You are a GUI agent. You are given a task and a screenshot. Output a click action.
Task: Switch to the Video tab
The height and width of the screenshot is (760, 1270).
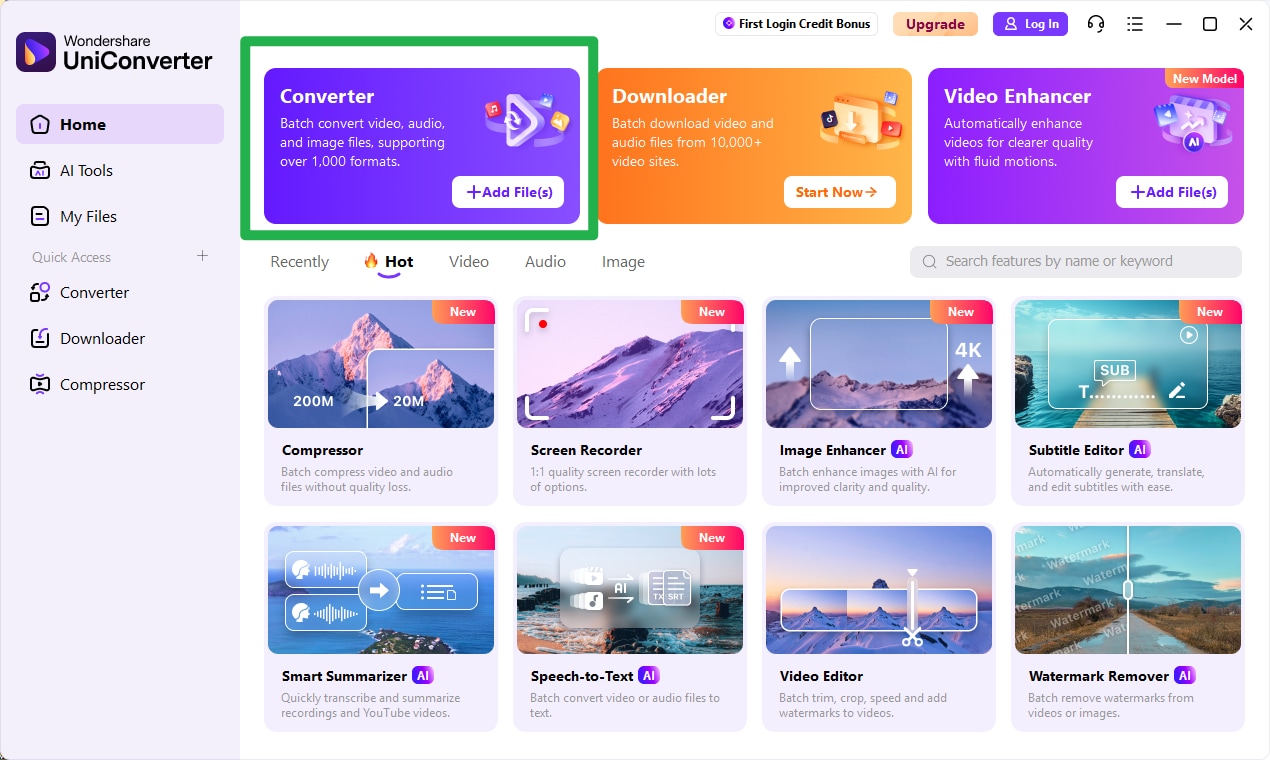click(x=469, y=262)
